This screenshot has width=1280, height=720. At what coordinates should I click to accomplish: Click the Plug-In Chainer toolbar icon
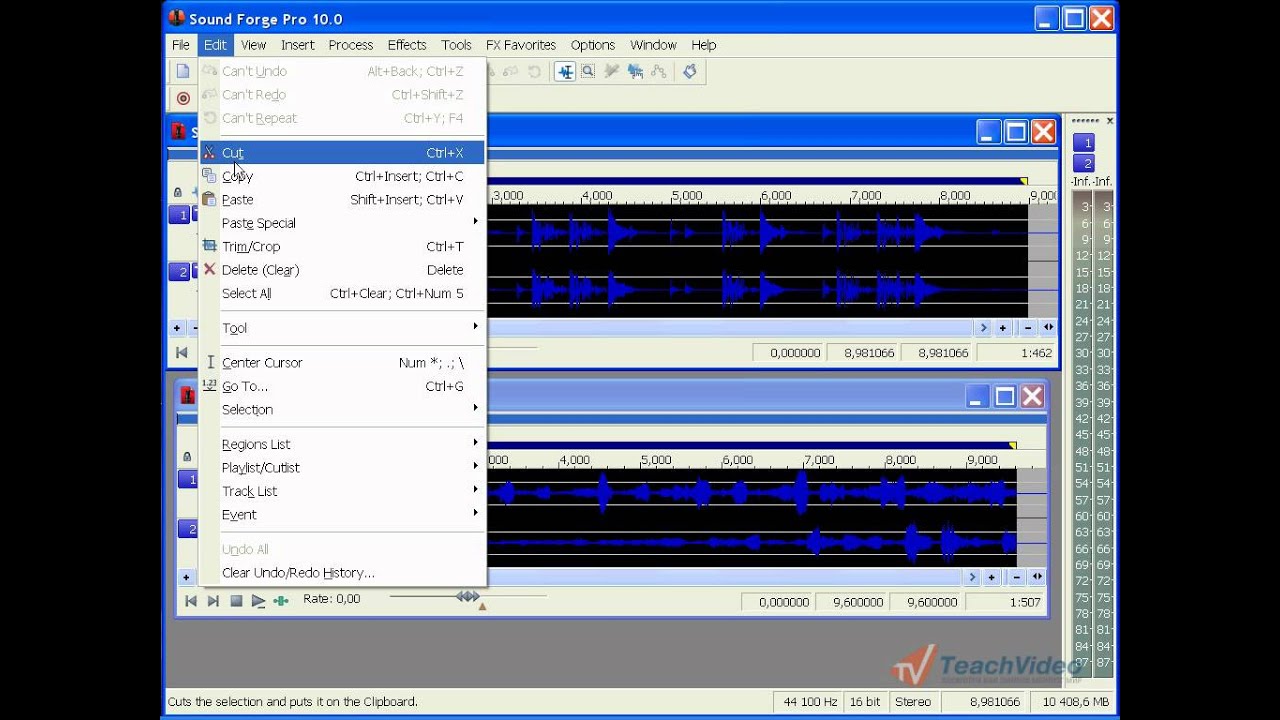pyautogui.click(x=690, y=71)
